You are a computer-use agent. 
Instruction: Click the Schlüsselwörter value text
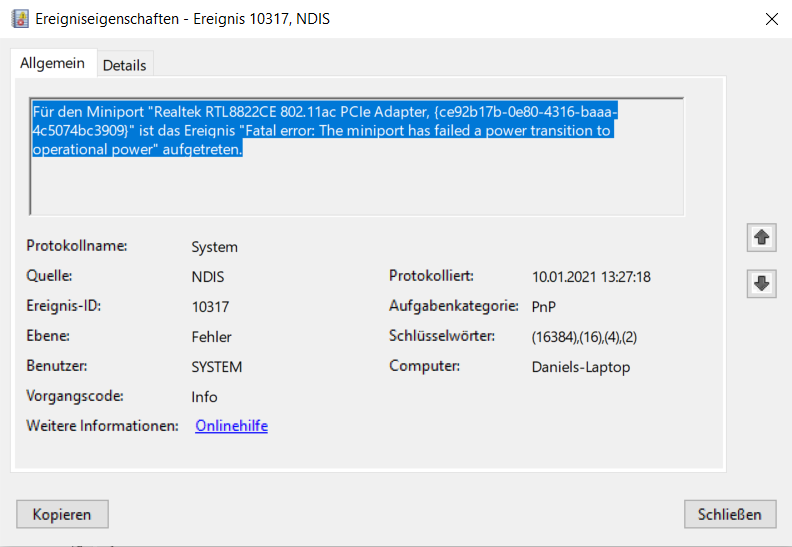(584, 337)
